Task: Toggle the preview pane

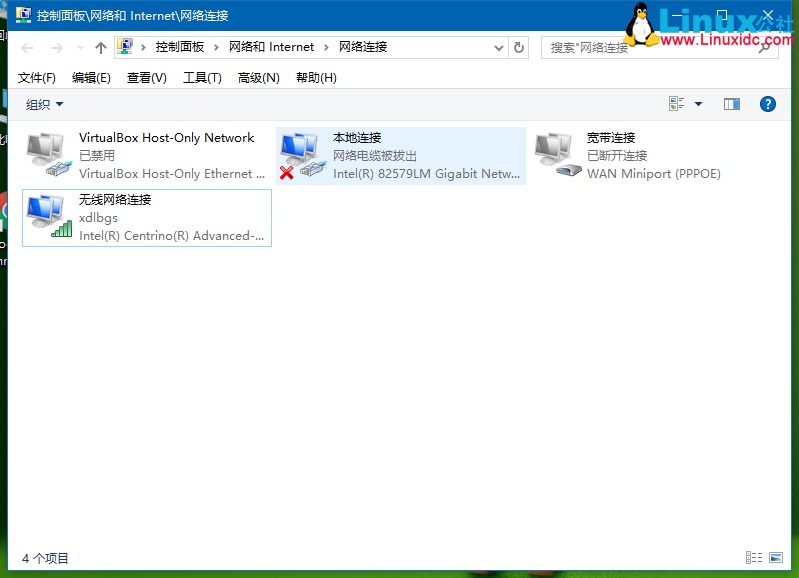Action: pos(732,104)
